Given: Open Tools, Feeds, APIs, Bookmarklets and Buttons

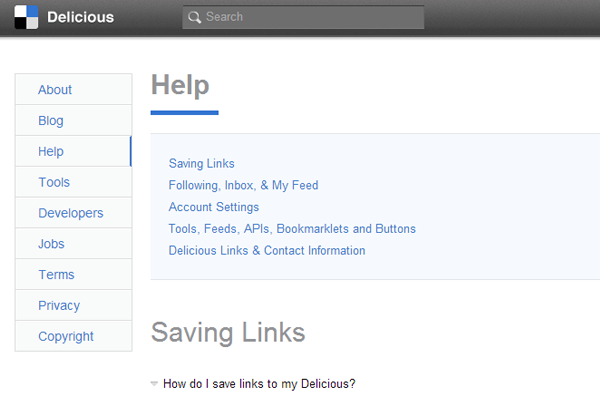Looking at the screenshot, I should point(292,229).
